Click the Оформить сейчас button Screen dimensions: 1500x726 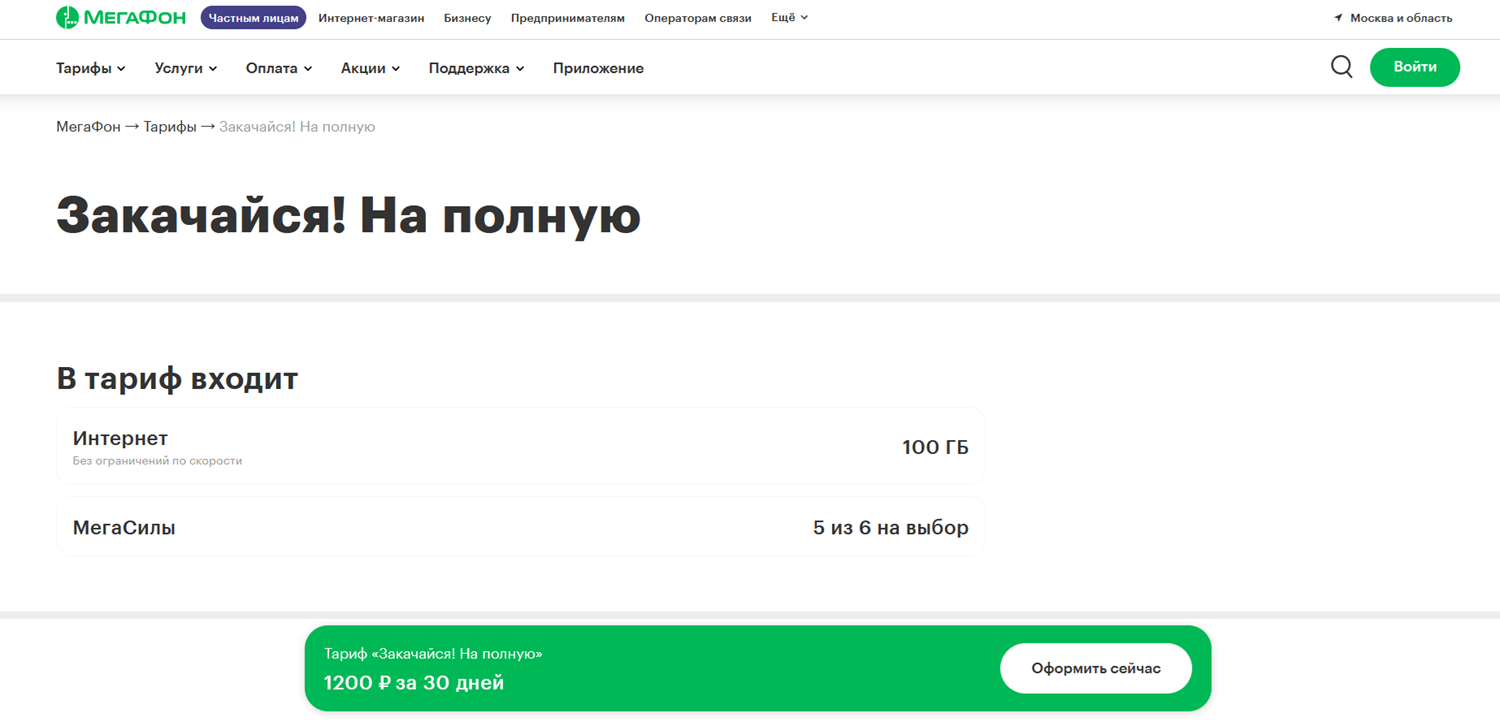coord(1096,668)
